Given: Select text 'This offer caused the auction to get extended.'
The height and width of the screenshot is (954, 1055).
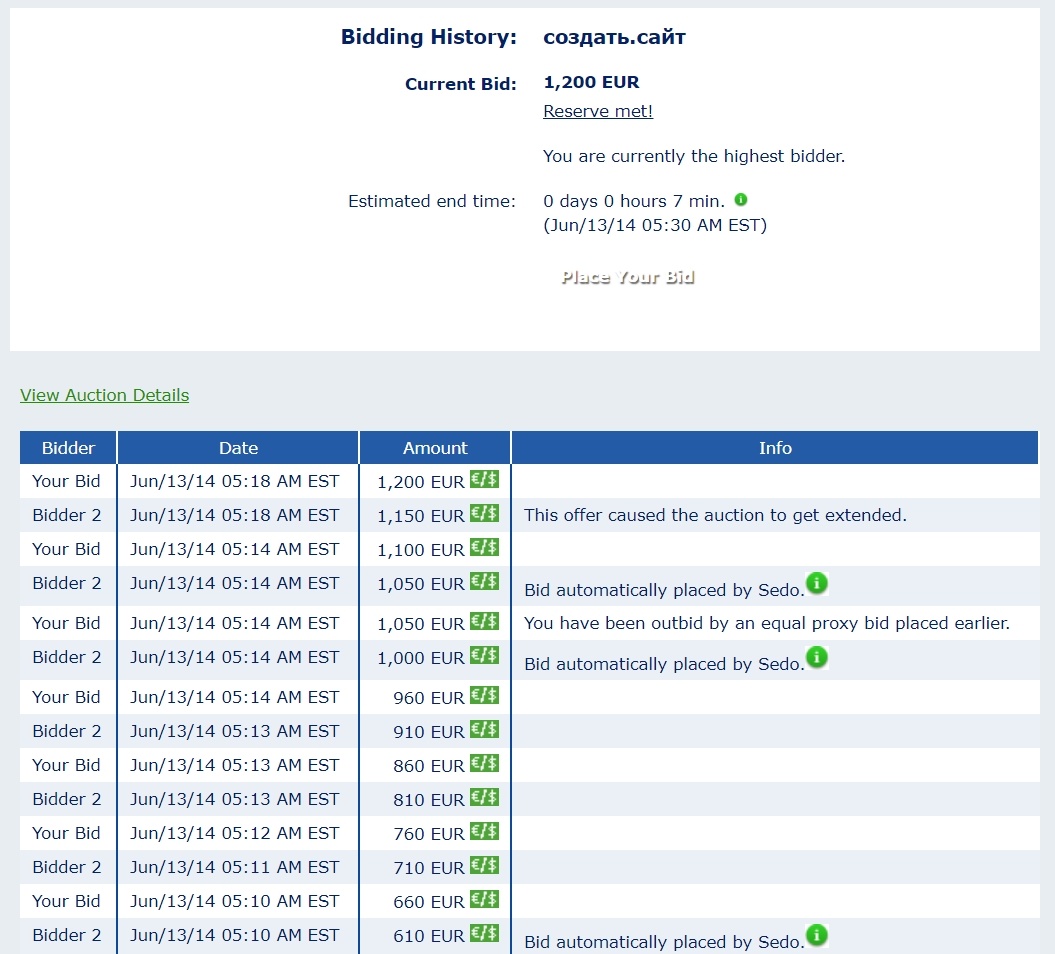Looking at the screenshot, I should tap(715, 515).
